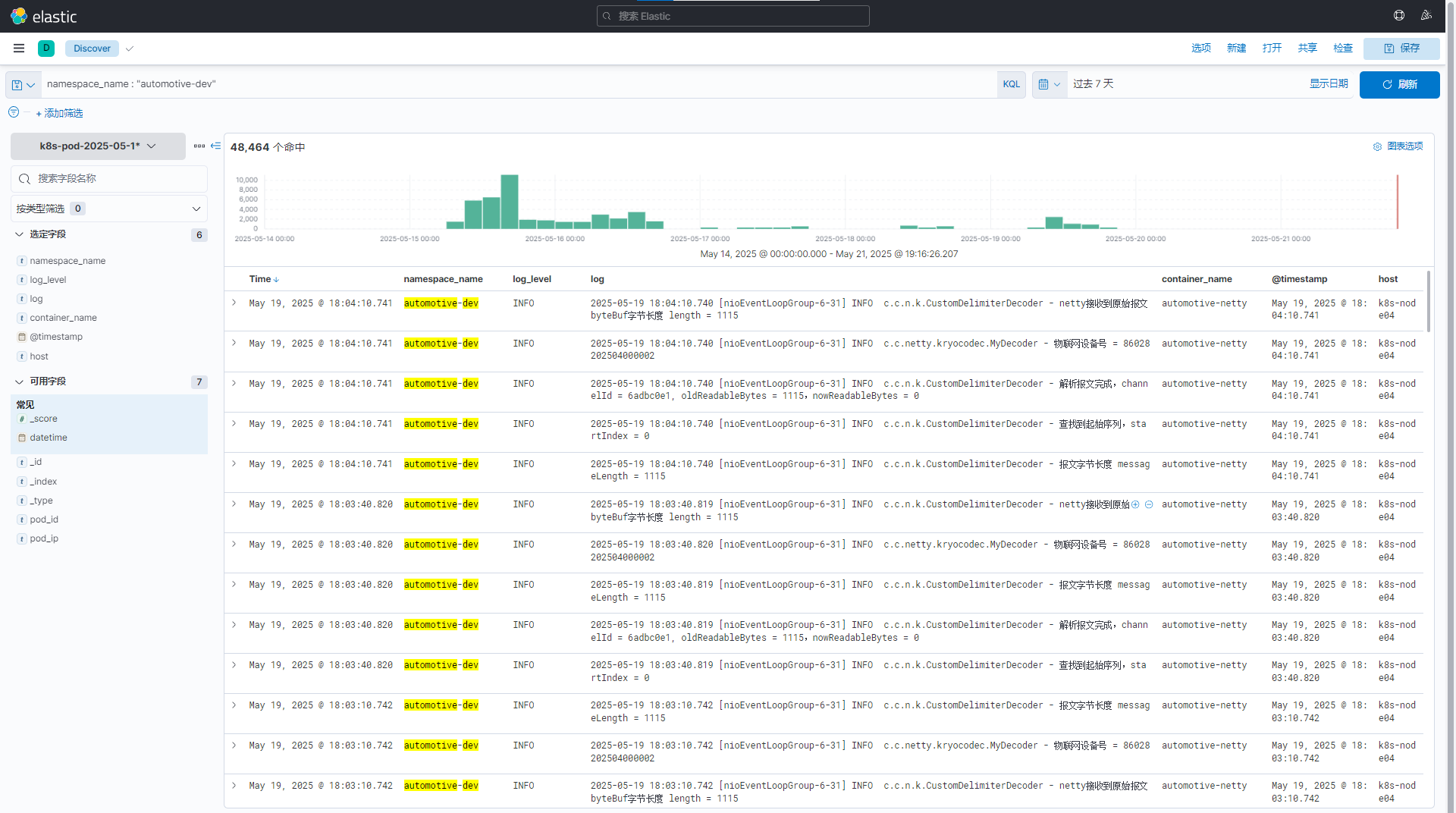Click the red current-time marker in chart
Screen dimensions: 1456x813
click(x=1398, y=202)
